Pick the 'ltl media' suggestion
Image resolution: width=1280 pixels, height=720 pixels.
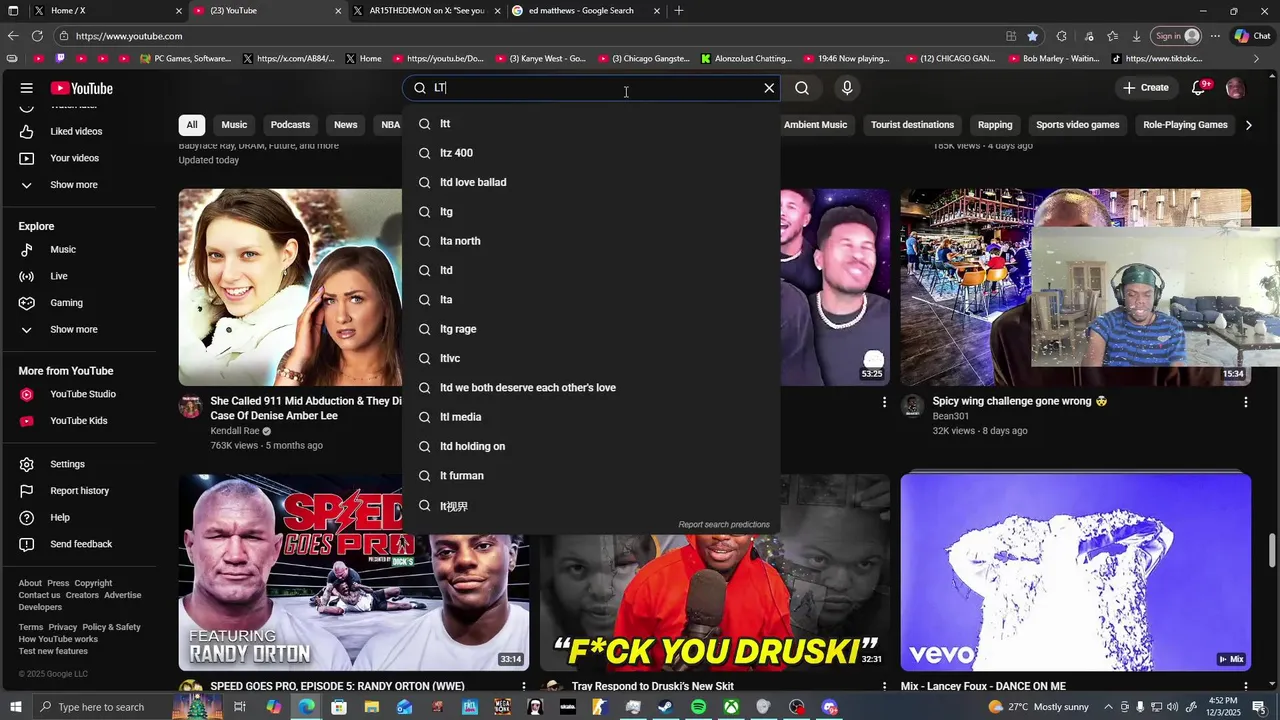(x=591, y=417)
